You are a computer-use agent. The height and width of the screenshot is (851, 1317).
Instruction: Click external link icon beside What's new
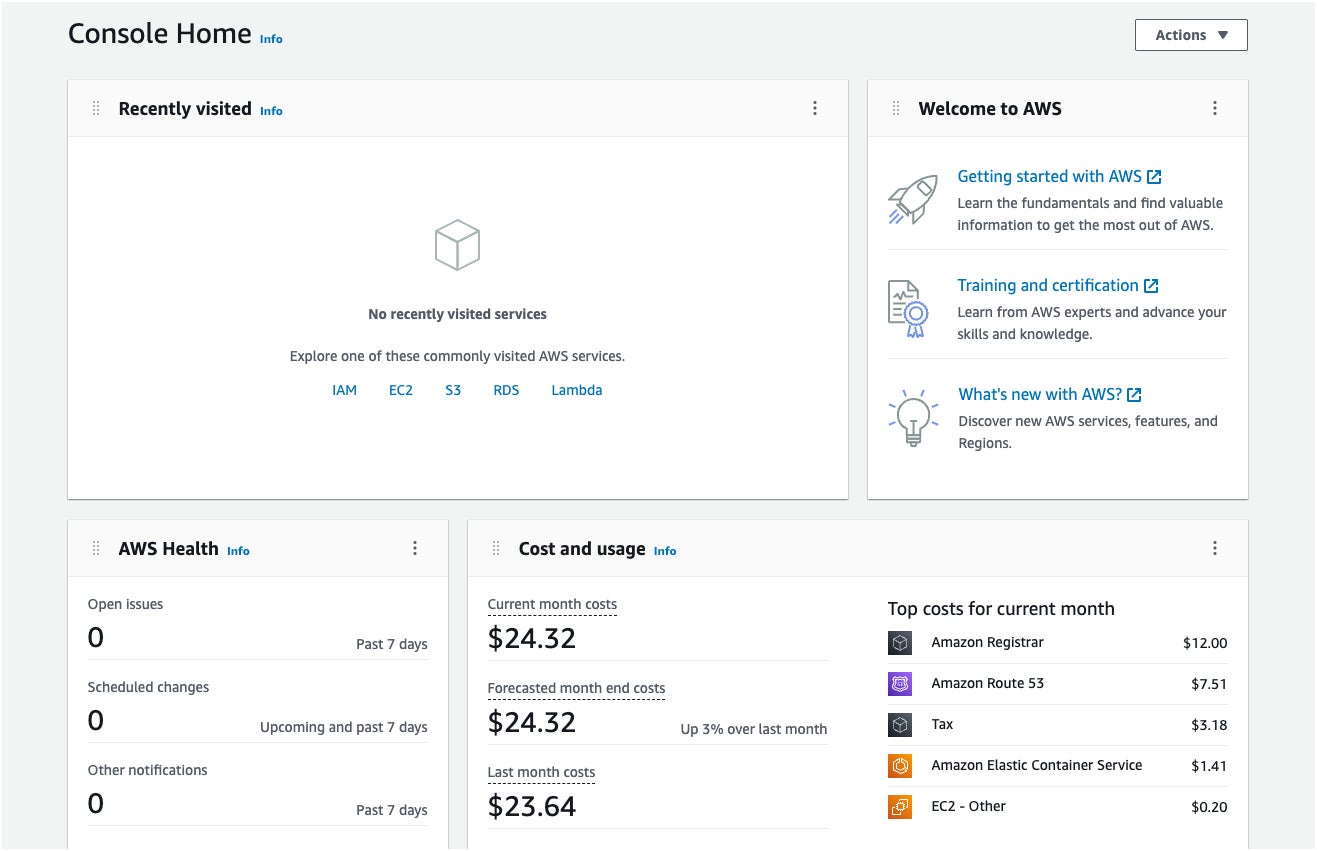1134,395
